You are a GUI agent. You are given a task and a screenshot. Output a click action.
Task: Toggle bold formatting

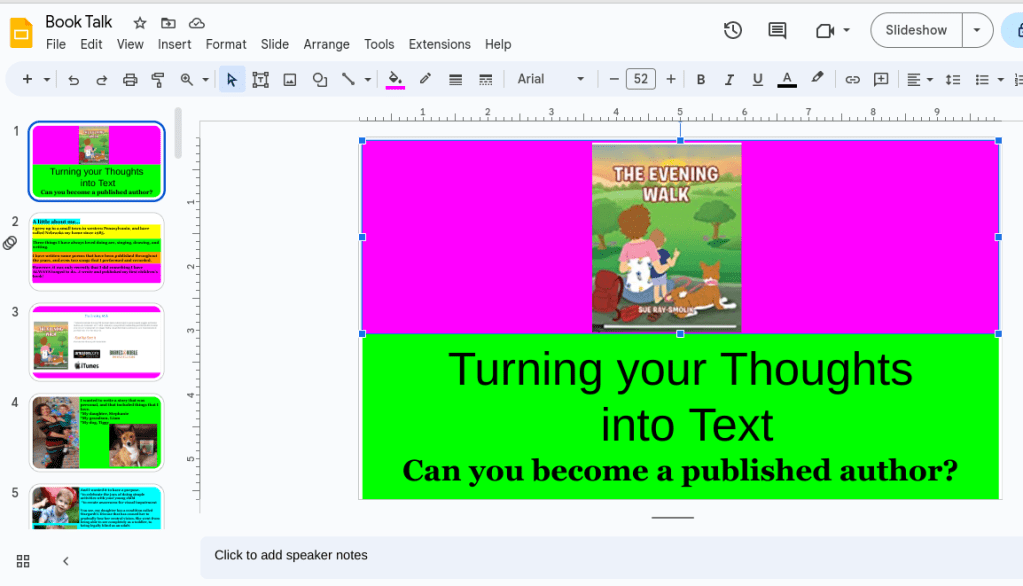click(x=700, y=80)
